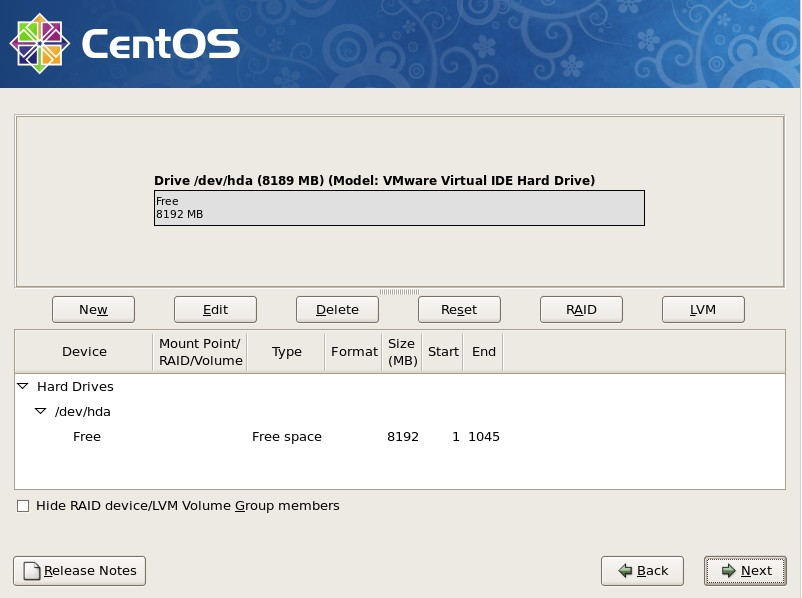Sort by the Device column header

(x=84, y=352)
